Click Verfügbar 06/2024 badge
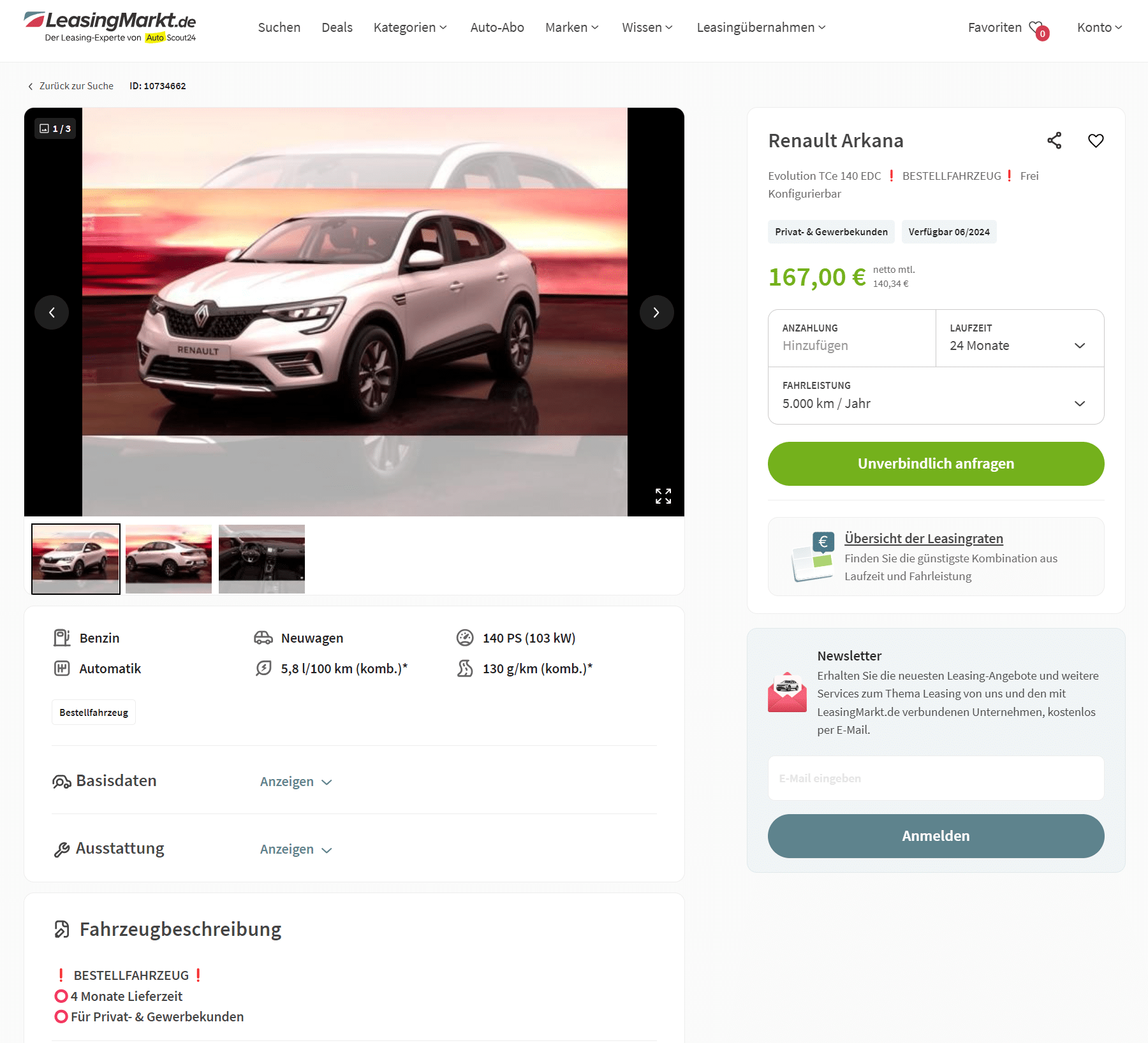1148x1043 pixels. click(x=949, y=232)
